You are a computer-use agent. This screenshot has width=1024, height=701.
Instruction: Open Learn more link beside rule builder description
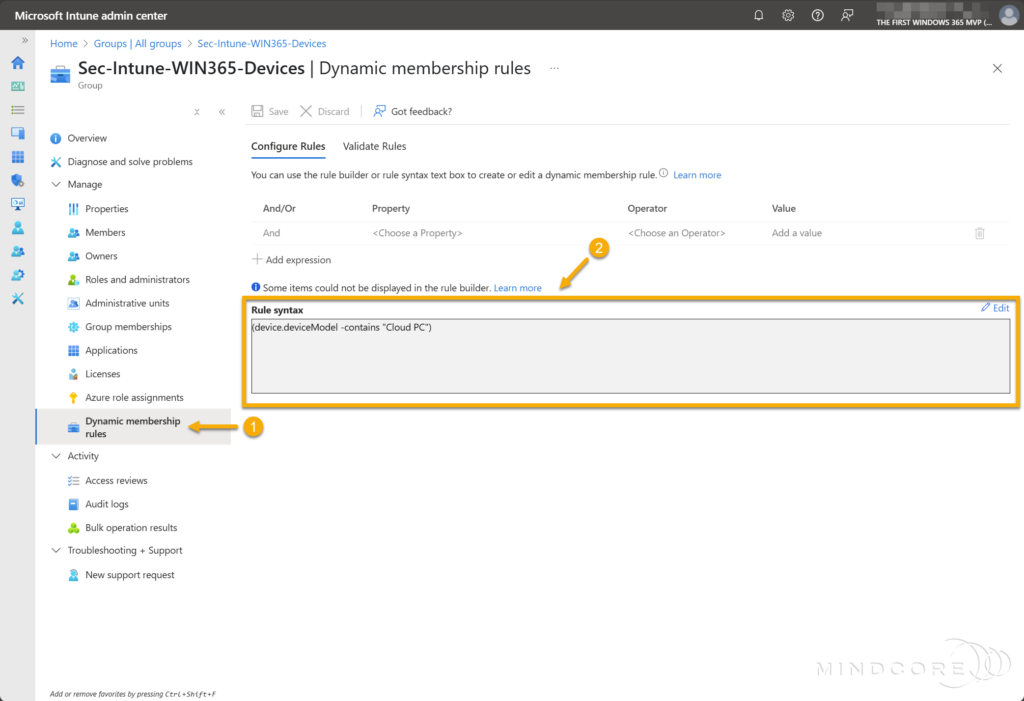pyautogui.click(x=697, y=174)
